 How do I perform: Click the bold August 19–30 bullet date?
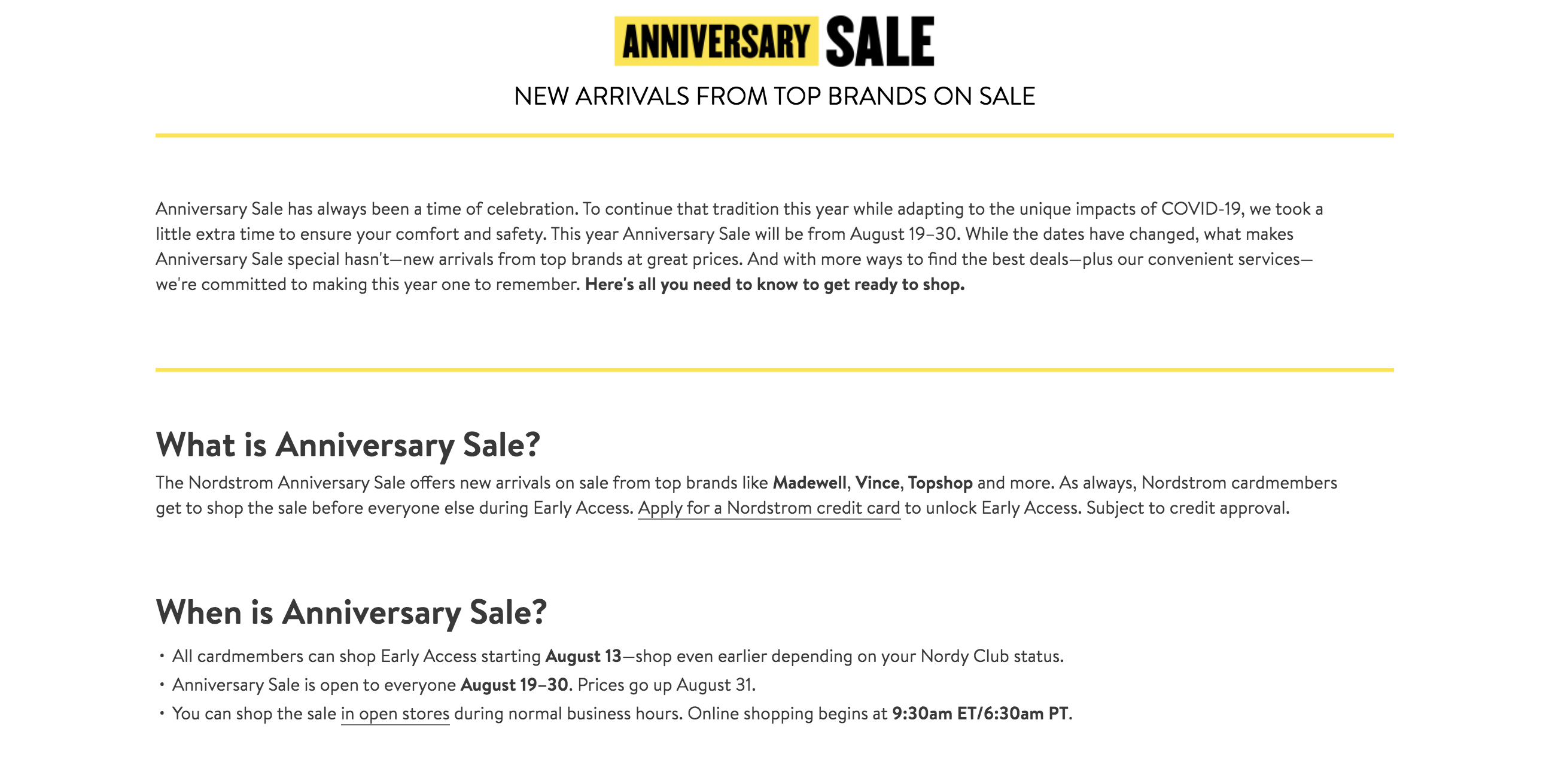[515, 685]
